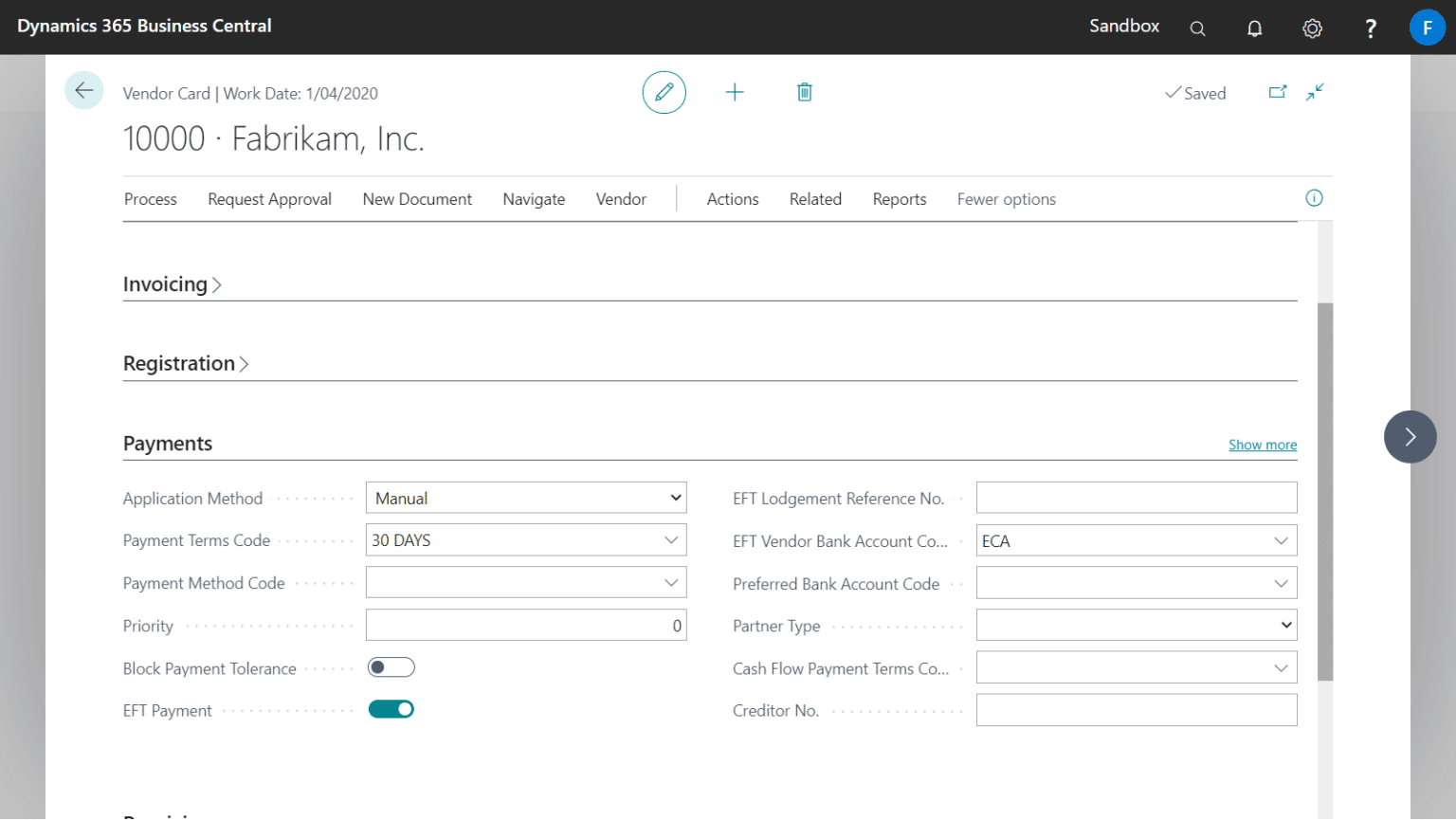1456x820 pixels.
Task: Open the page in a new window icon
Action: click(x=1277, y=92)
